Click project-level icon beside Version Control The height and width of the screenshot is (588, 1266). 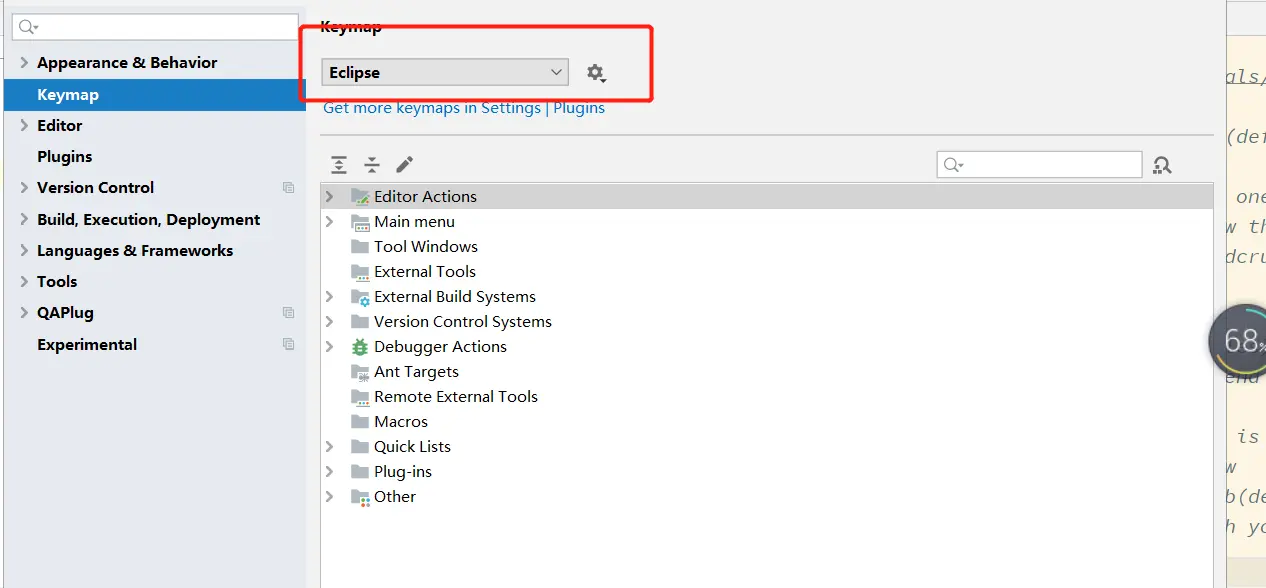click(x=289, y=187)
